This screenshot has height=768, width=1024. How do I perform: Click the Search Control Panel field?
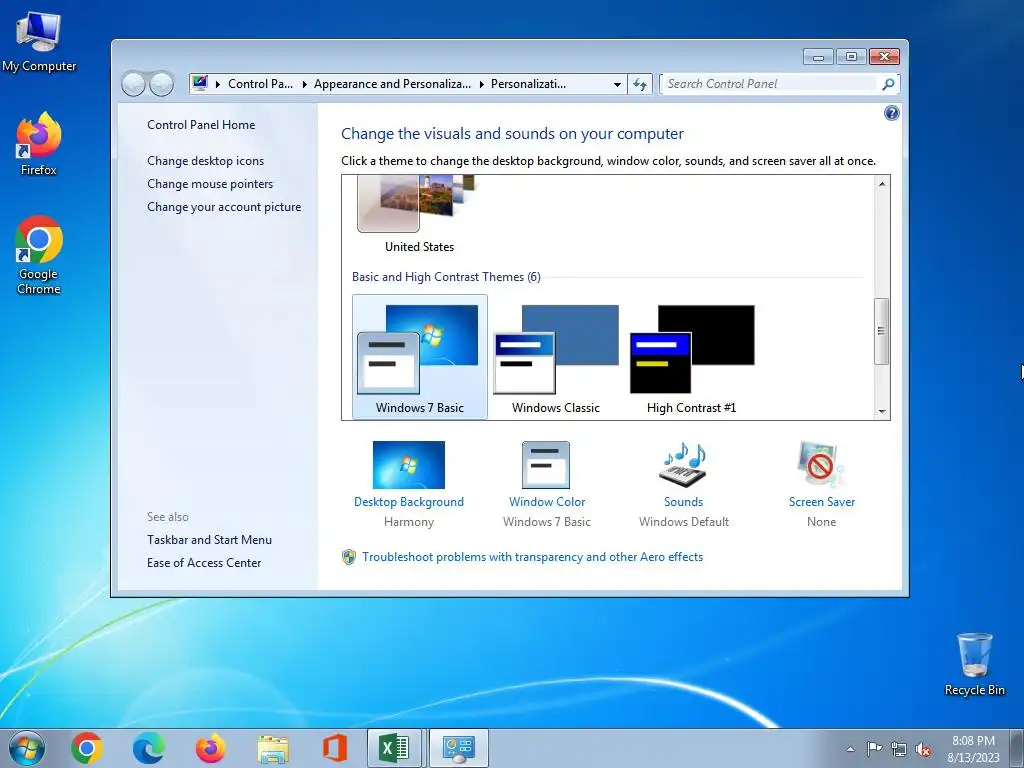click(771, 84)
